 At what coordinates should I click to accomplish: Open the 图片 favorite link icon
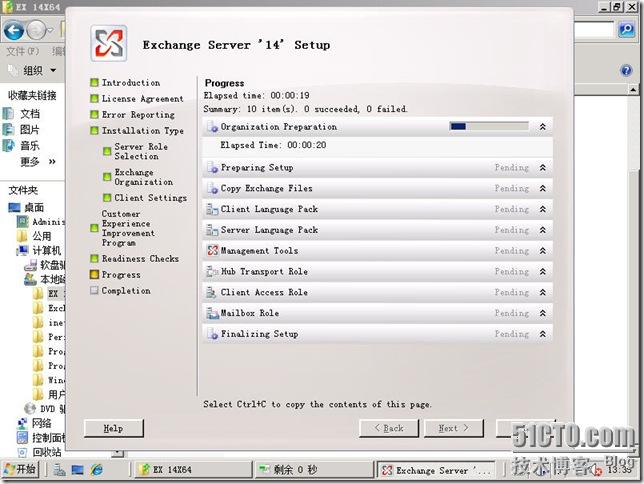tap(8, 130)
